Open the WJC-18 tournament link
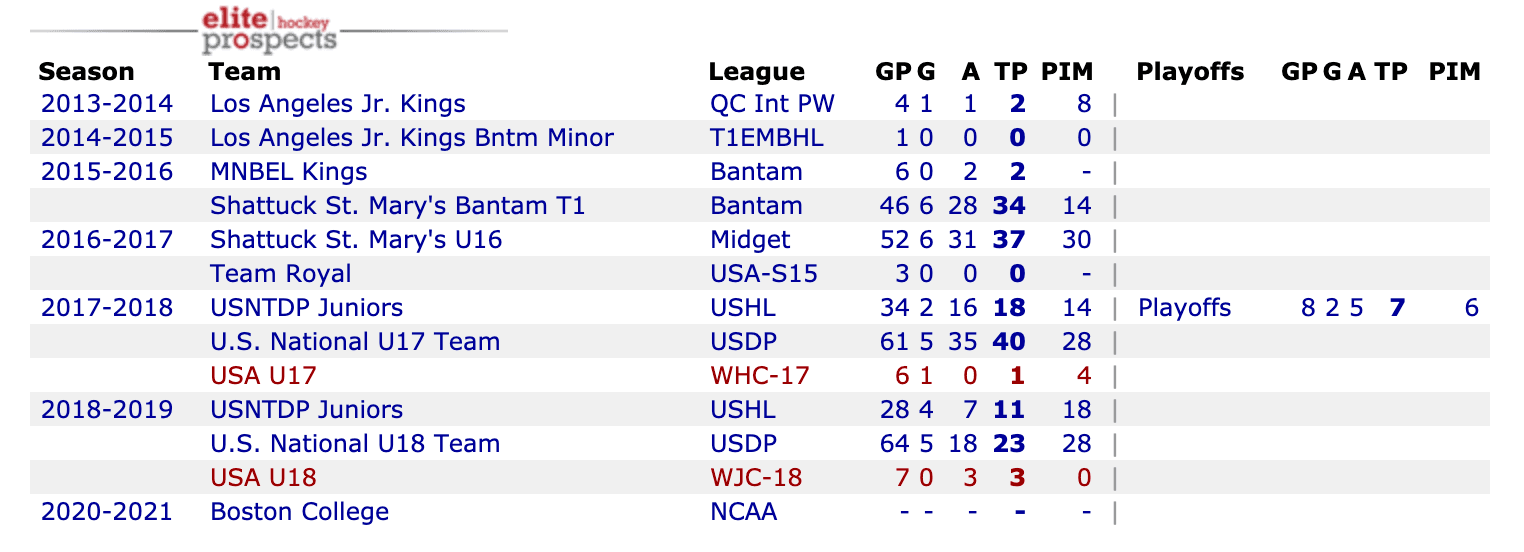Viewport: 1524px width, 552px height. point(756,478)
